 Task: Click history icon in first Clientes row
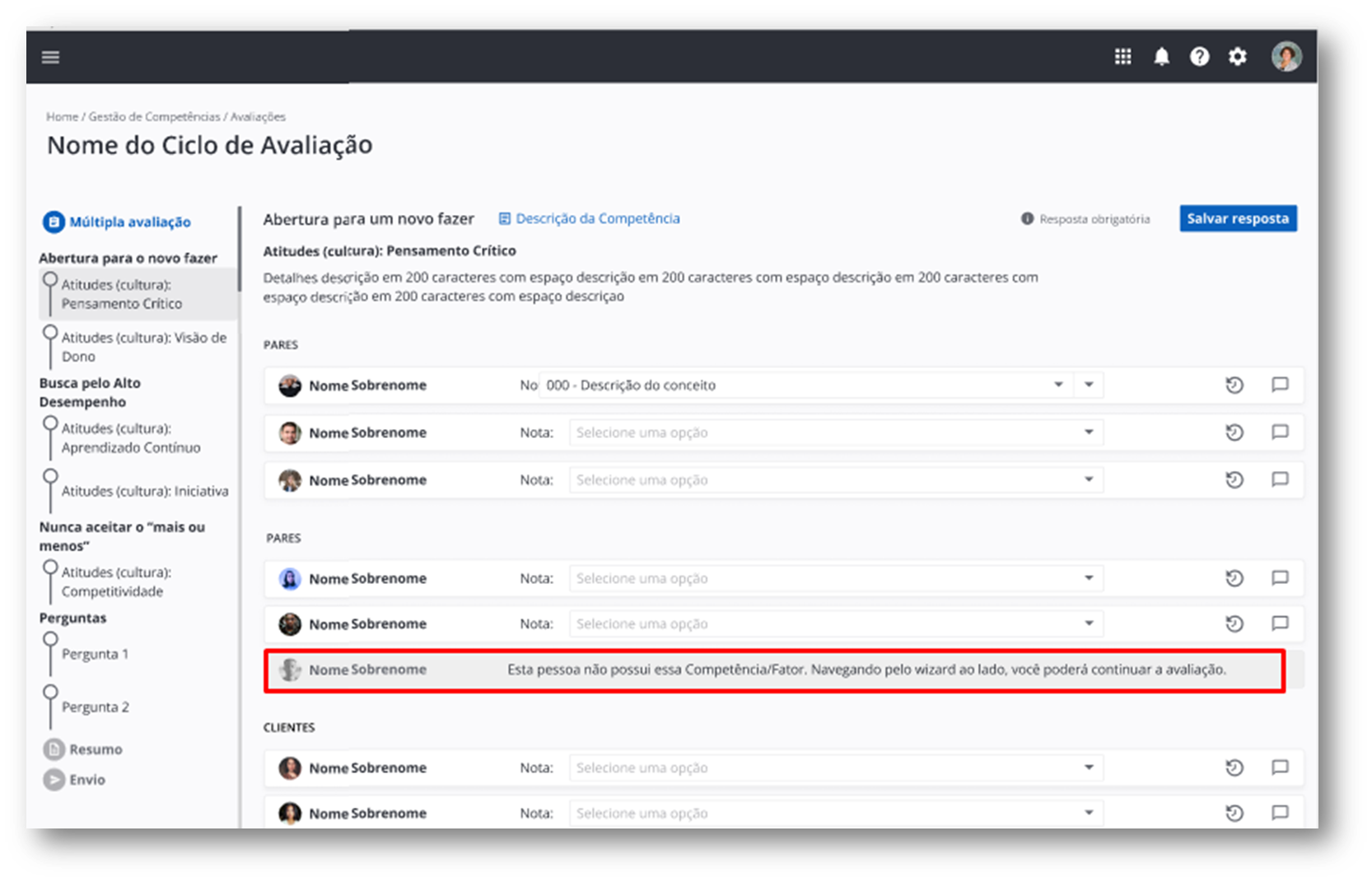click(1234, 768)
